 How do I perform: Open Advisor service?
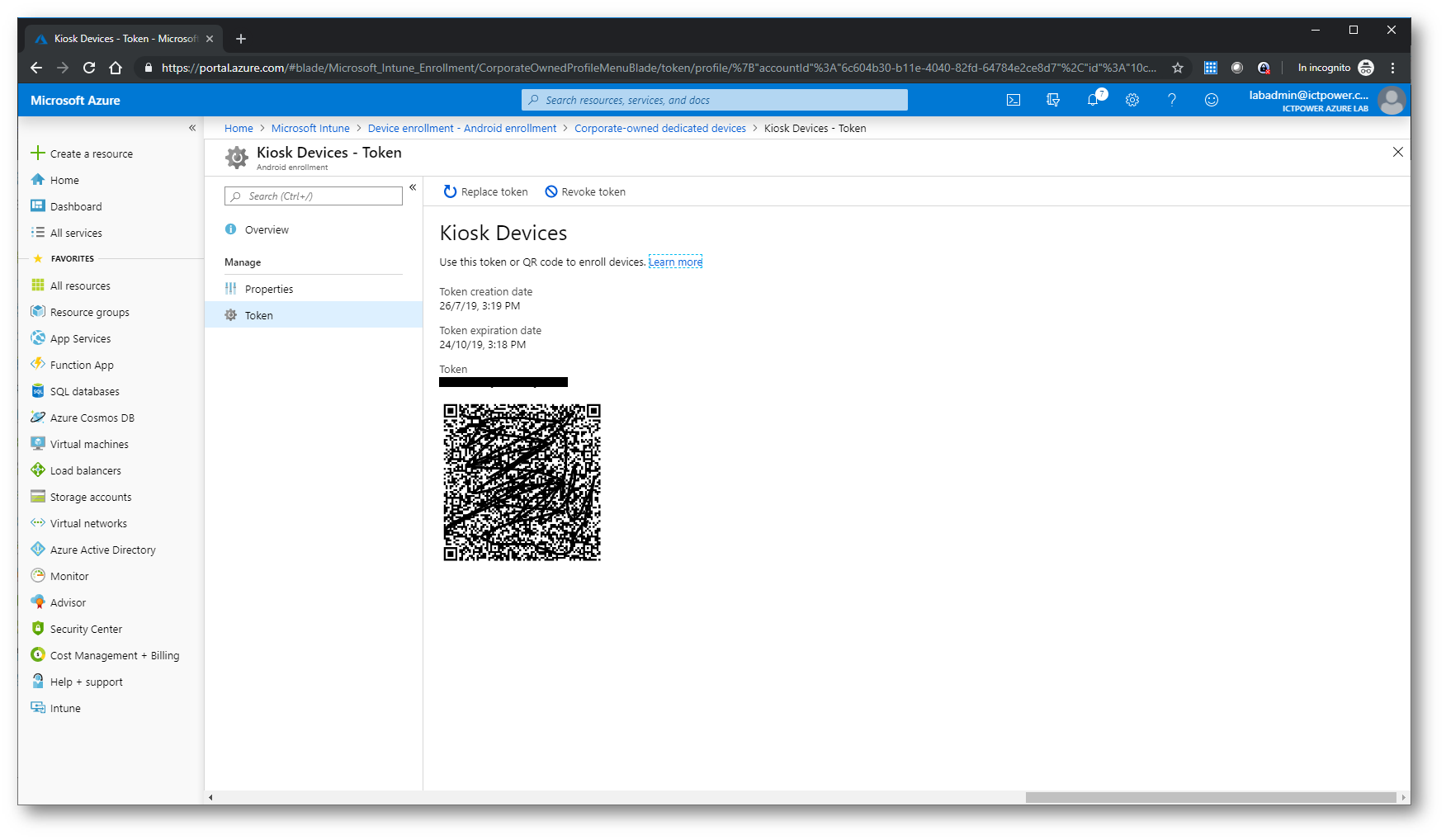(x=68, y=602)
